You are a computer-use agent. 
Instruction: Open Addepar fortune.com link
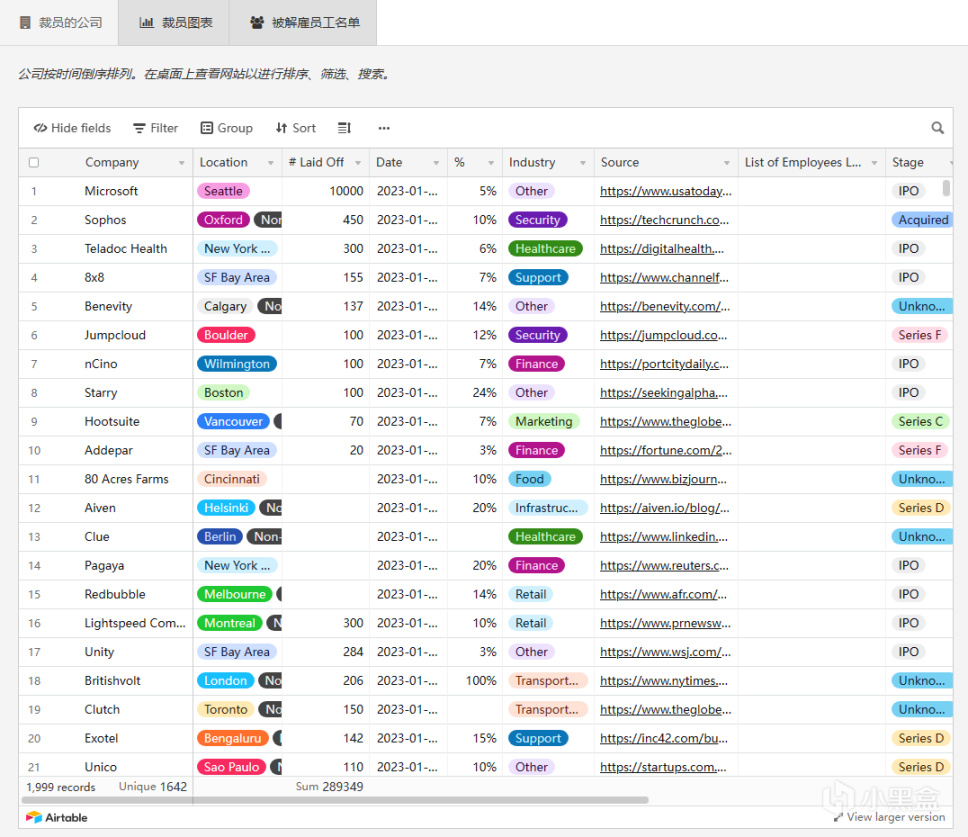[666, 451]
